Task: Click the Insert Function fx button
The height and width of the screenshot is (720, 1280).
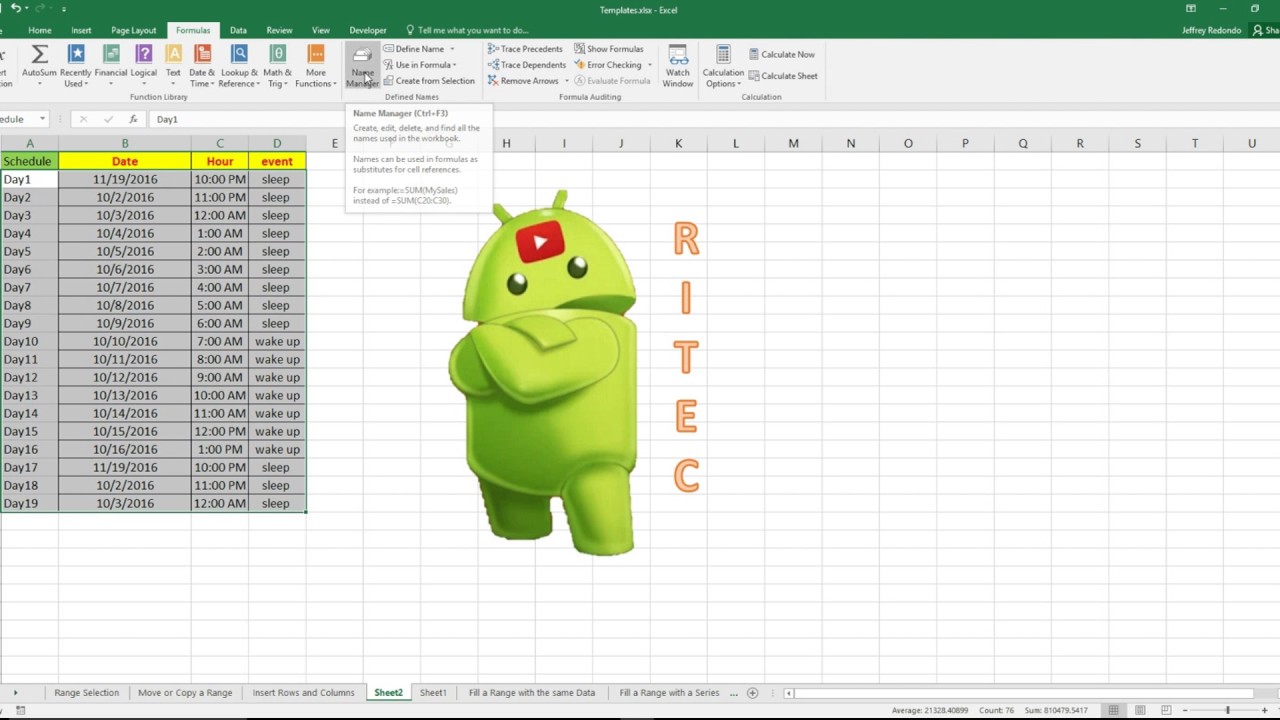Action: pos(133,119)
